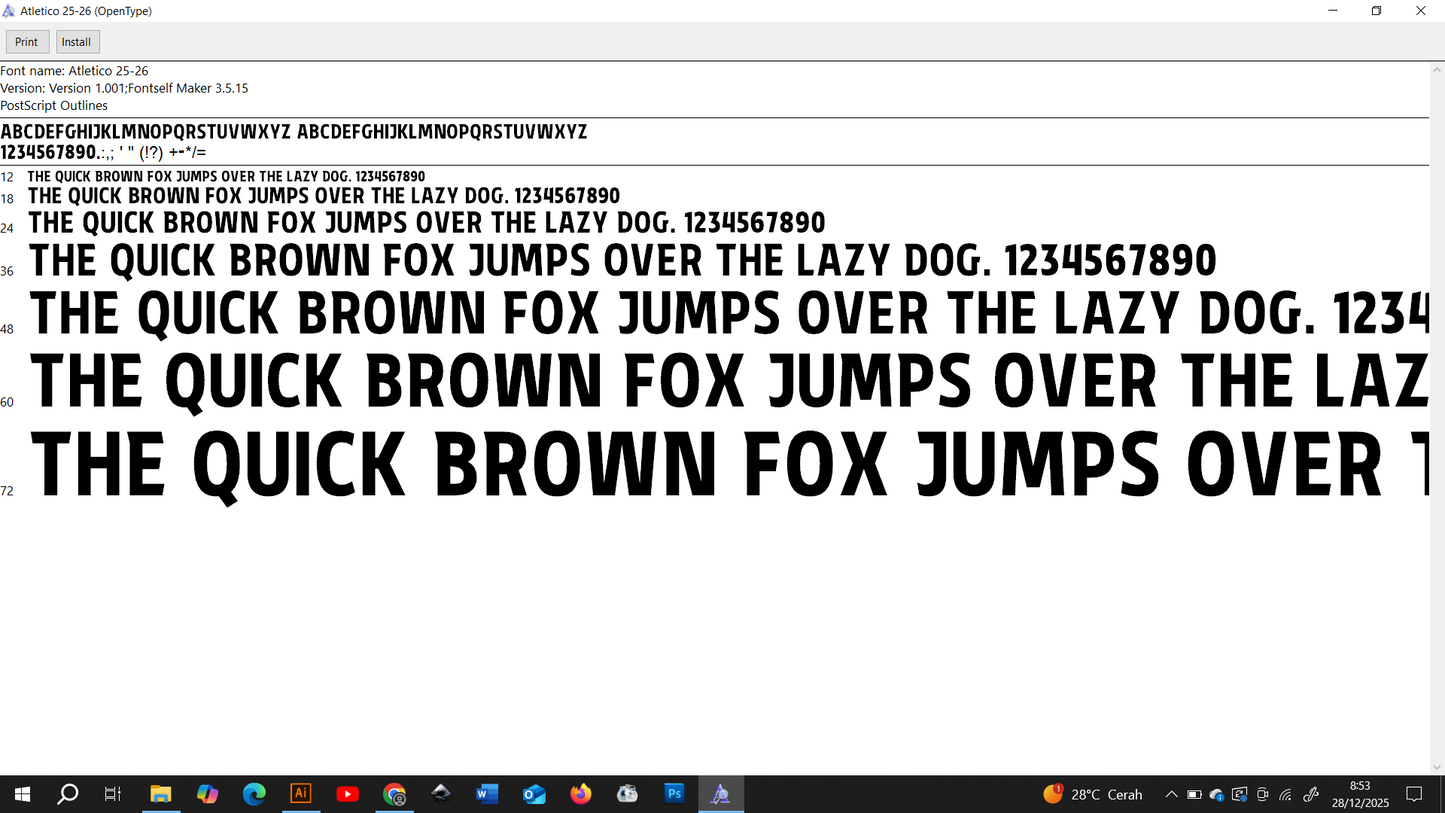This screenshot has height=813, width=1445.
Task: Open Outlook from the taskbar
Action: pos(534,794)
